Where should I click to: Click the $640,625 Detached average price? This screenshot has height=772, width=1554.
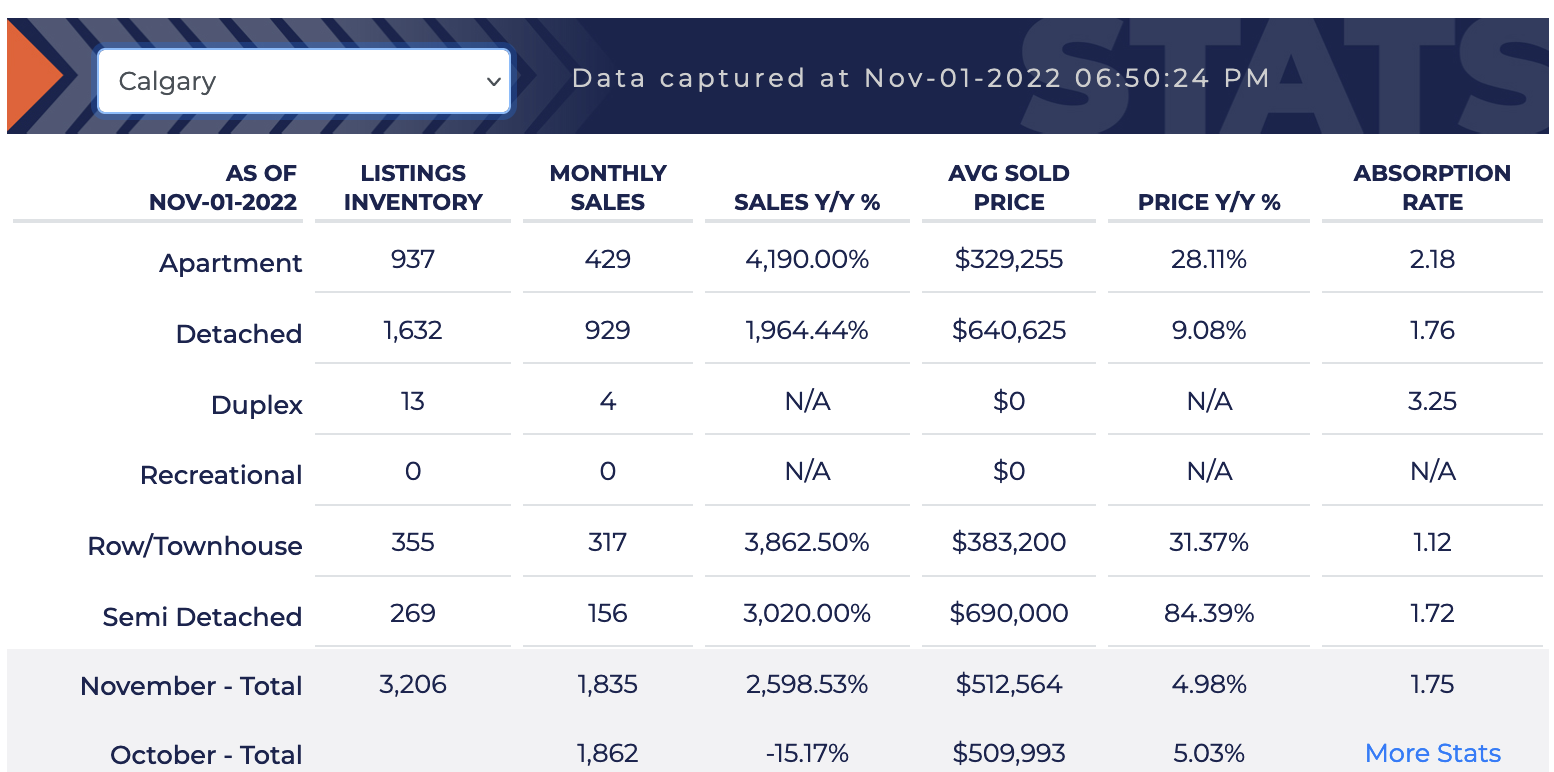pyautogui.click(x=1009, y=330)
